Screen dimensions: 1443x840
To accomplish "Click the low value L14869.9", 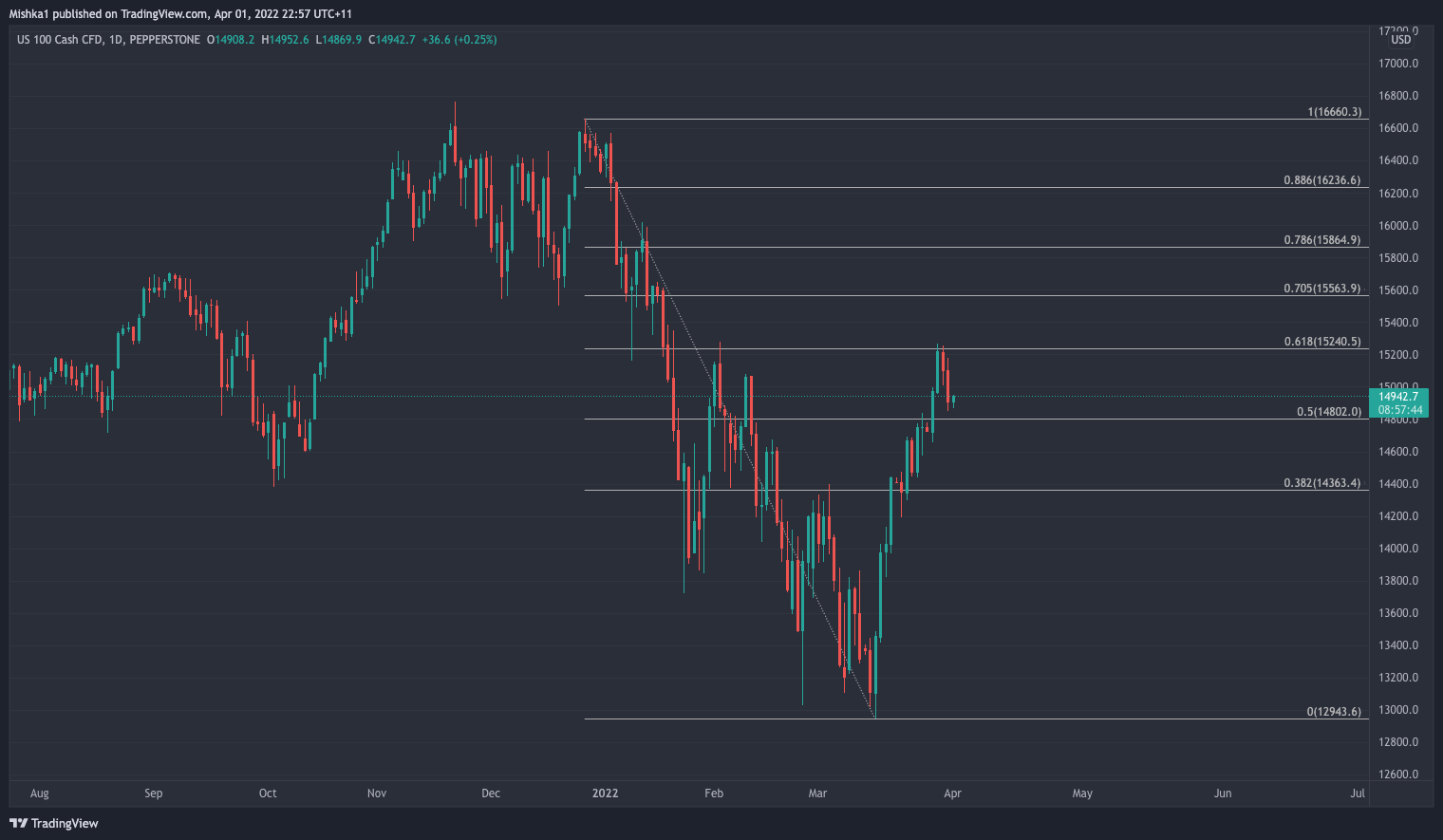I will [x=339, y=40].
